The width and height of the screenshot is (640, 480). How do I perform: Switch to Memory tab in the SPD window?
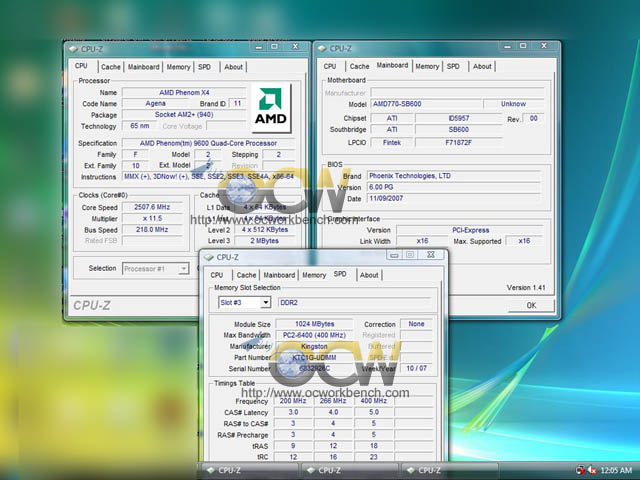(x=314, y=275)
